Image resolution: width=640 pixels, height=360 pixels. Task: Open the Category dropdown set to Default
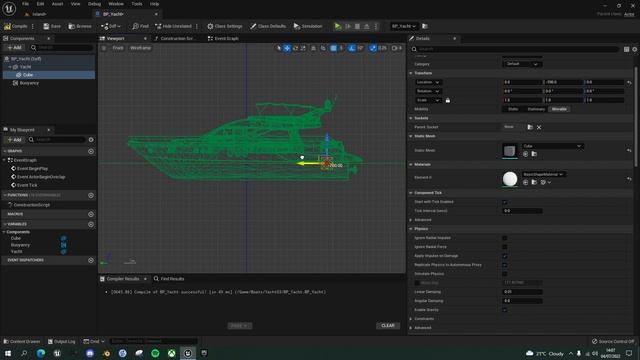[x=522, y=64]
